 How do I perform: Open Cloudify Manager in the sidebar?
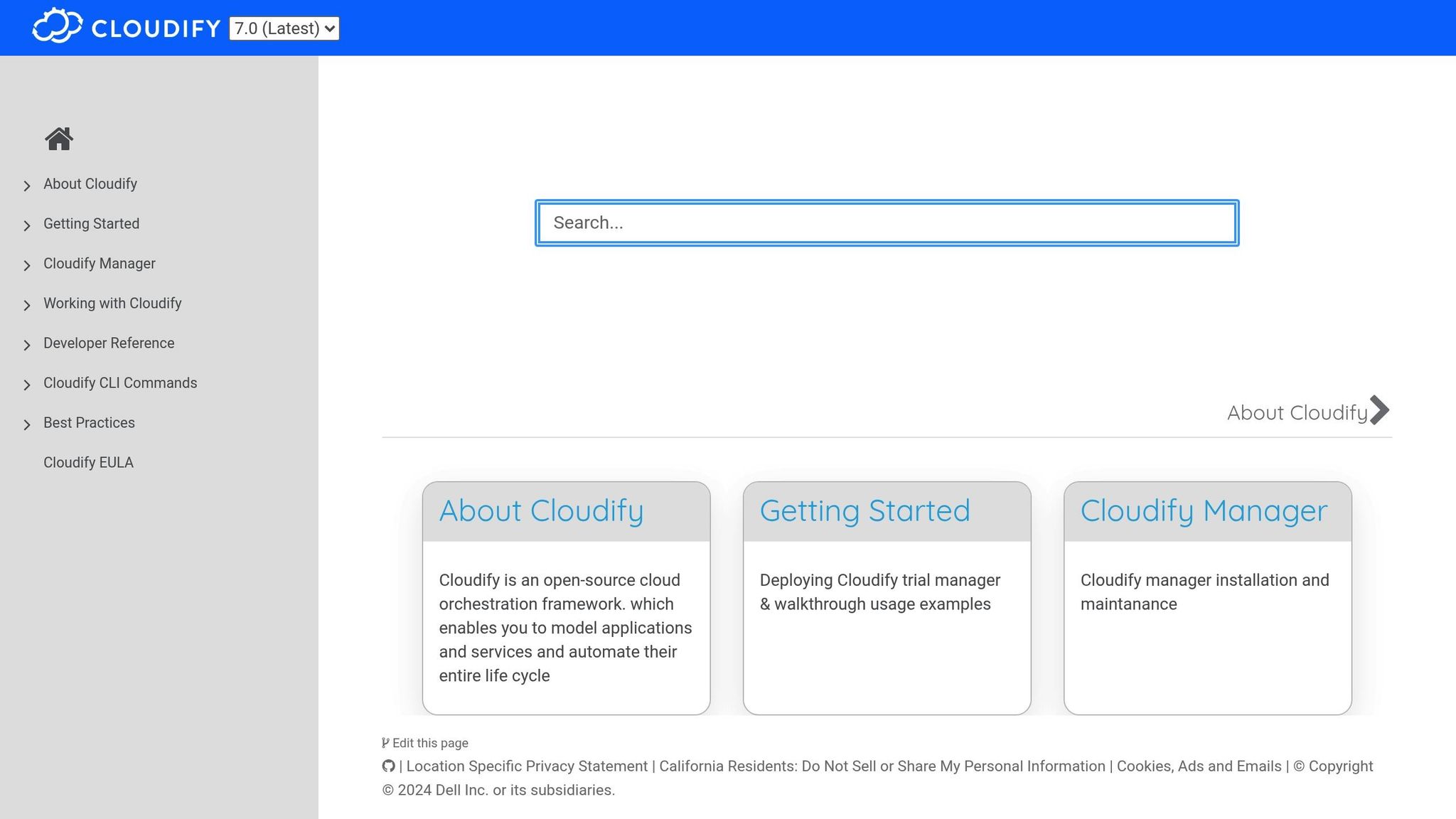point(100,264)
